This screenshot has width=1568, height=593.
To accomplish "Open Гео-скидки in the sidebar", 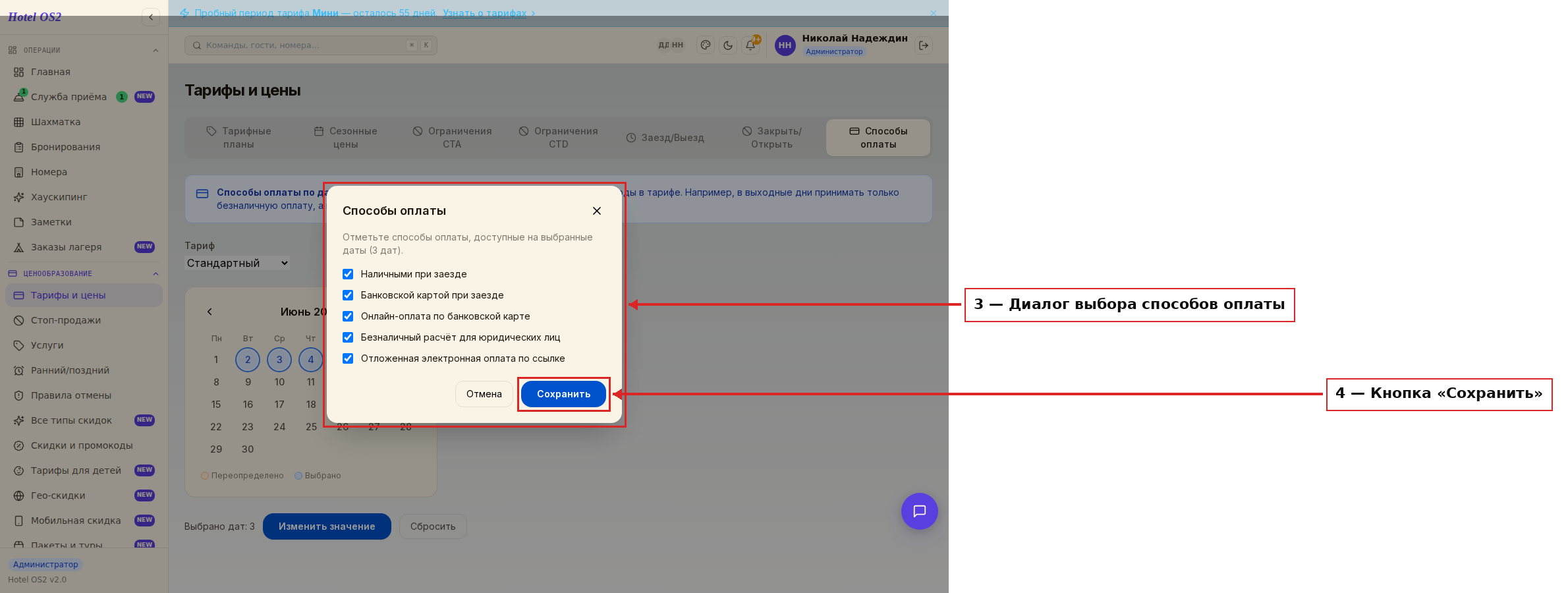I will coord(84,495).
